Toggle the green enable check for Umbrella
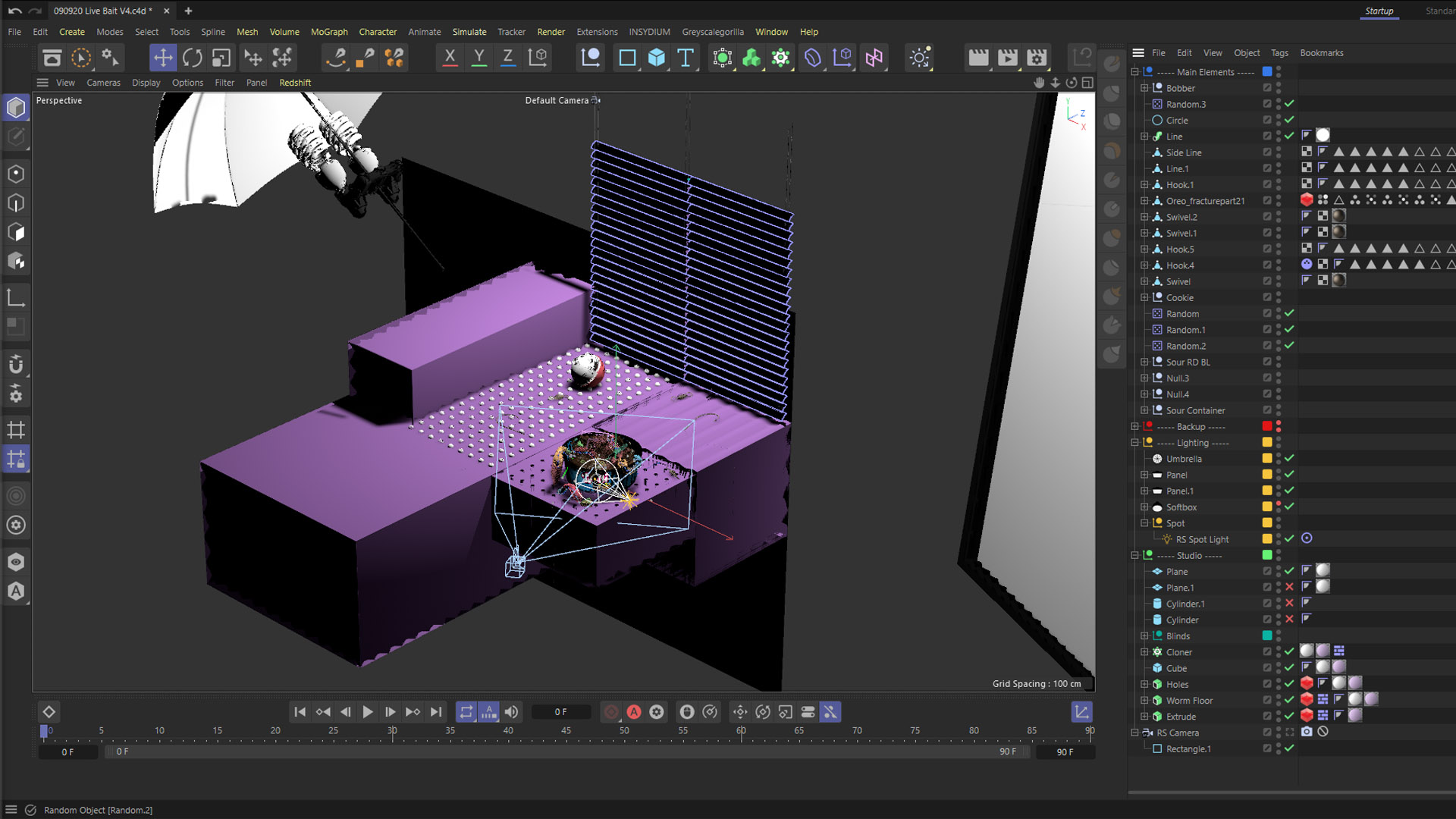 [1289, 459]
